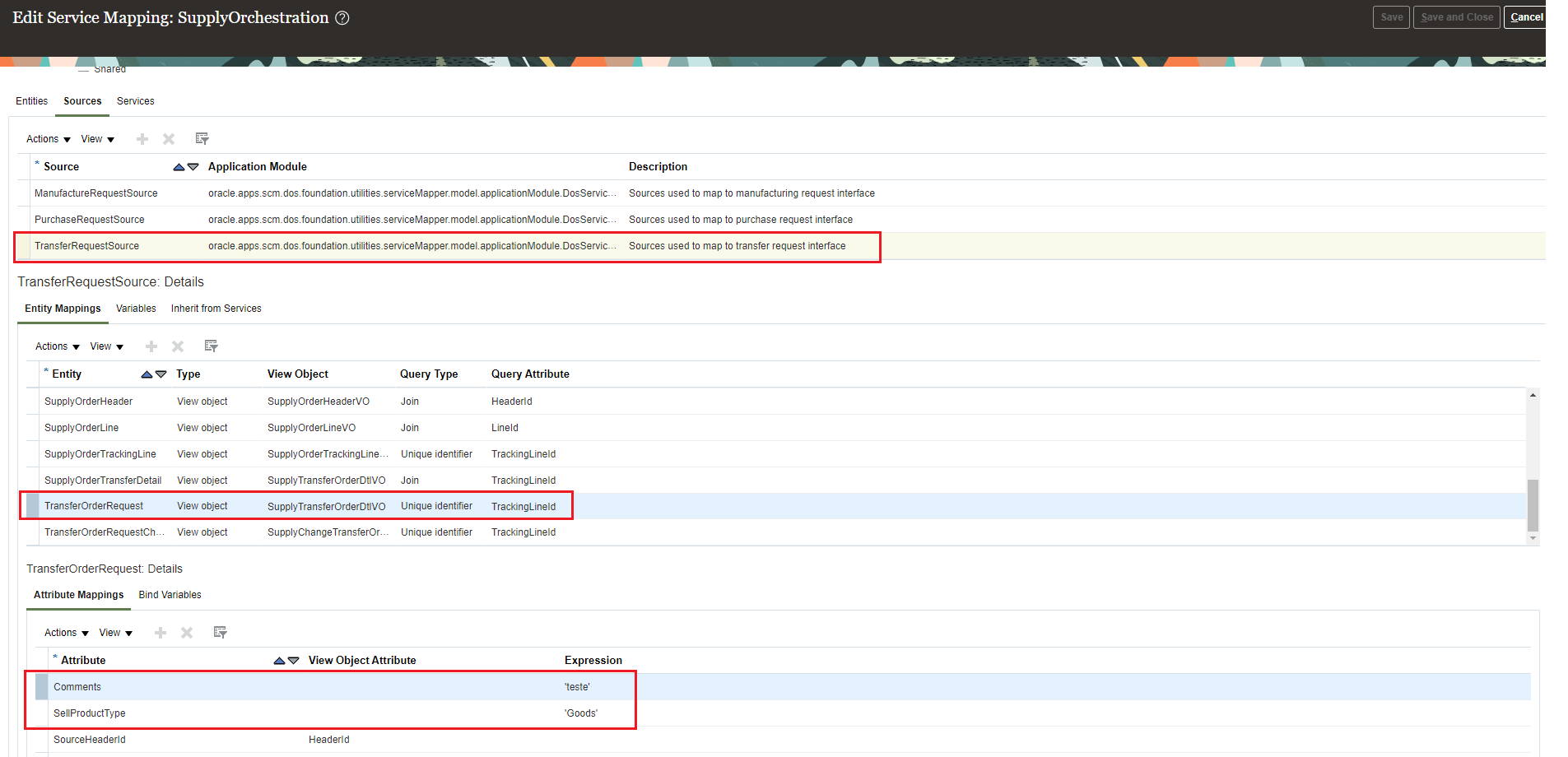1568x757 pixels.
Task: Click Expression column header
Action: [593, 661]
